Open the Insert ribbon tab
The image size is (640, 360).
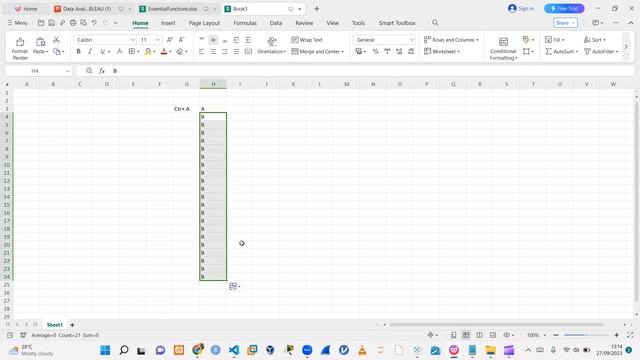(168, 23)
